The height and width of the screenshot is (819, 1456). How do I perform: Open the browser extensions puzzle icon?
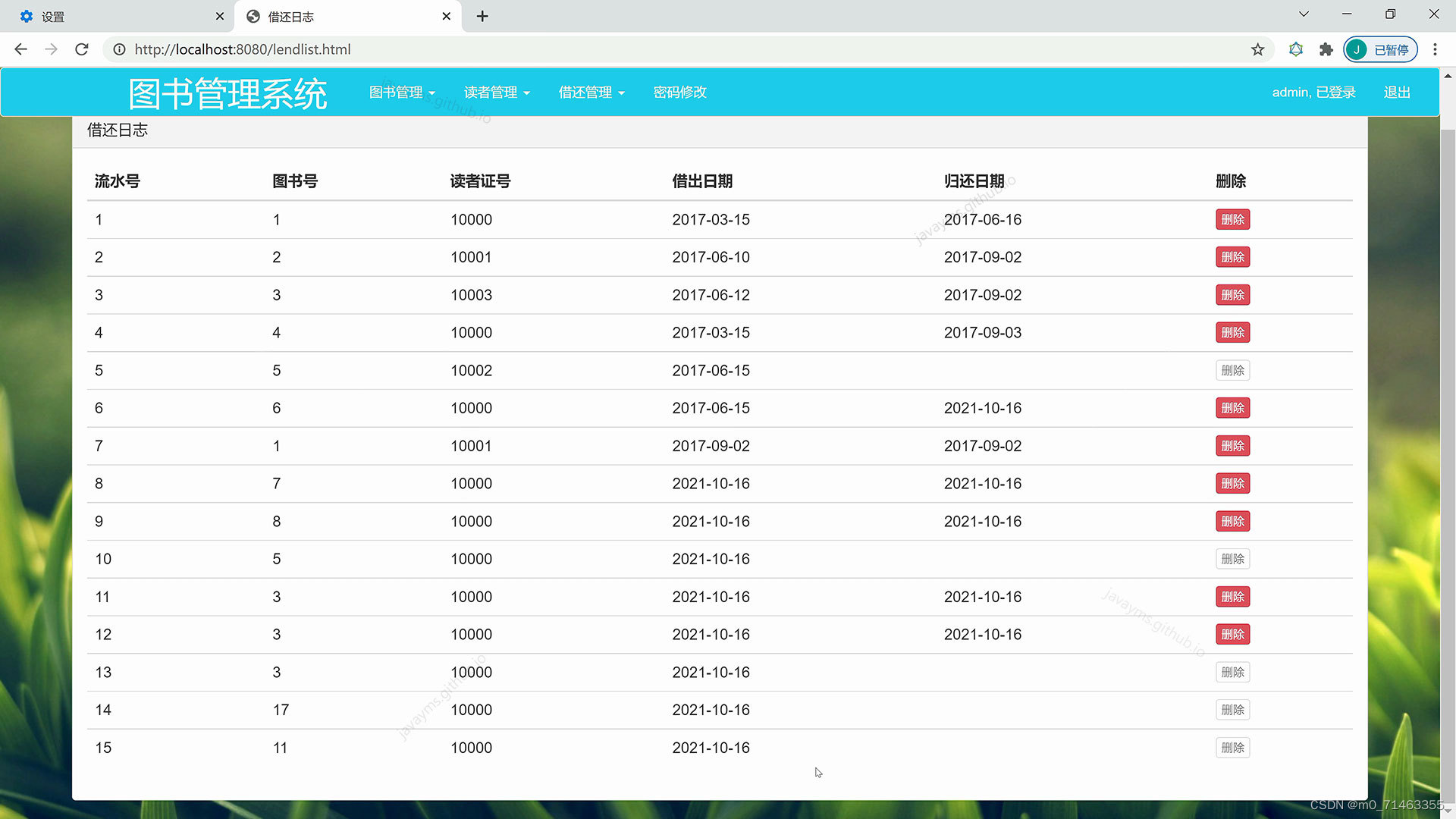click(x=1326, y=49)
